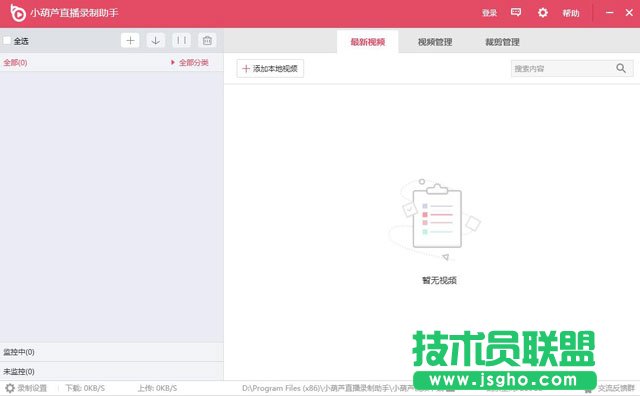Click the 添加本地视频 button
Viewport: 640px width, 396px height.
270,69
